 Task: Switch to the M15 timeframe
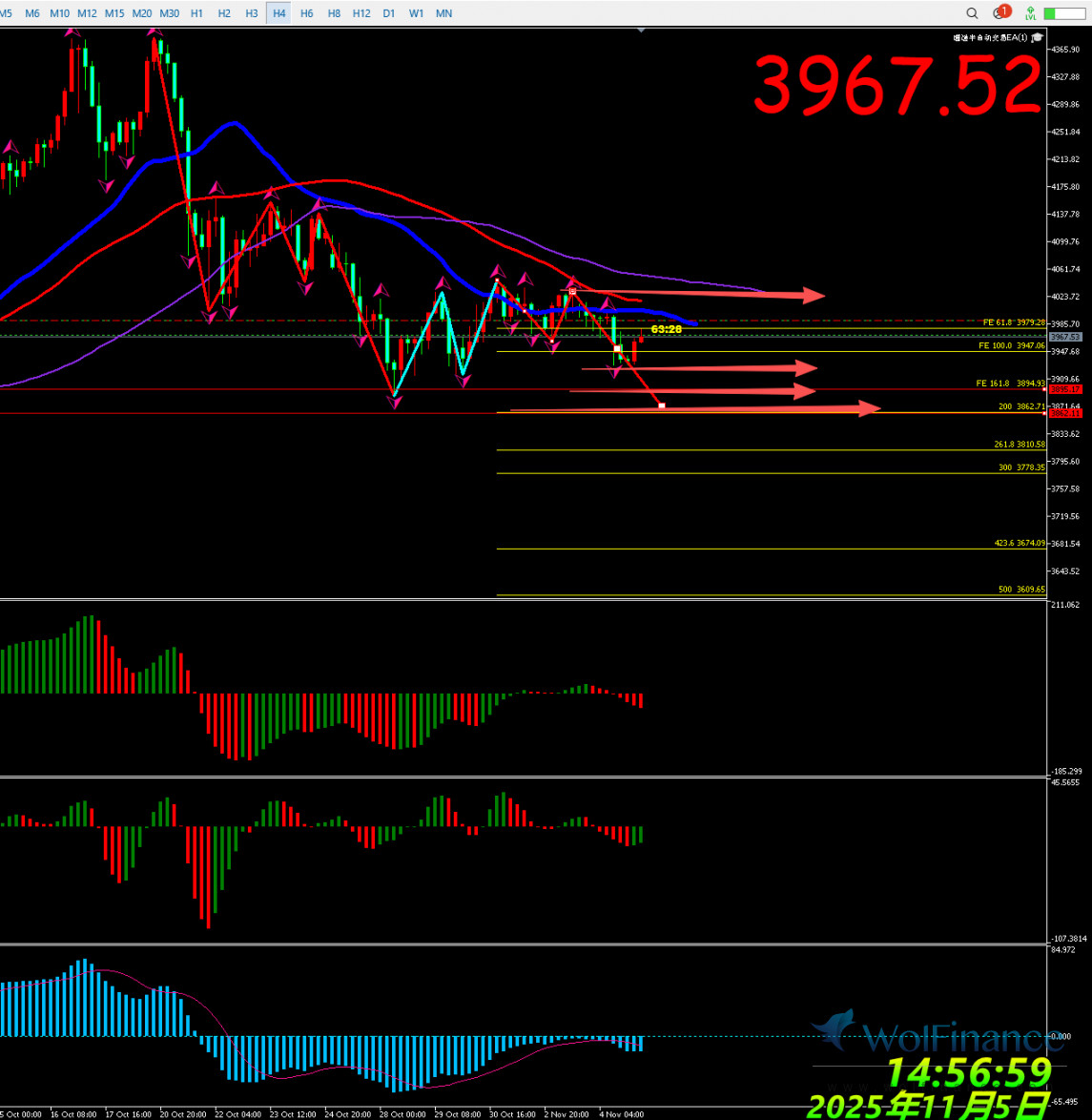pos(114,13)
